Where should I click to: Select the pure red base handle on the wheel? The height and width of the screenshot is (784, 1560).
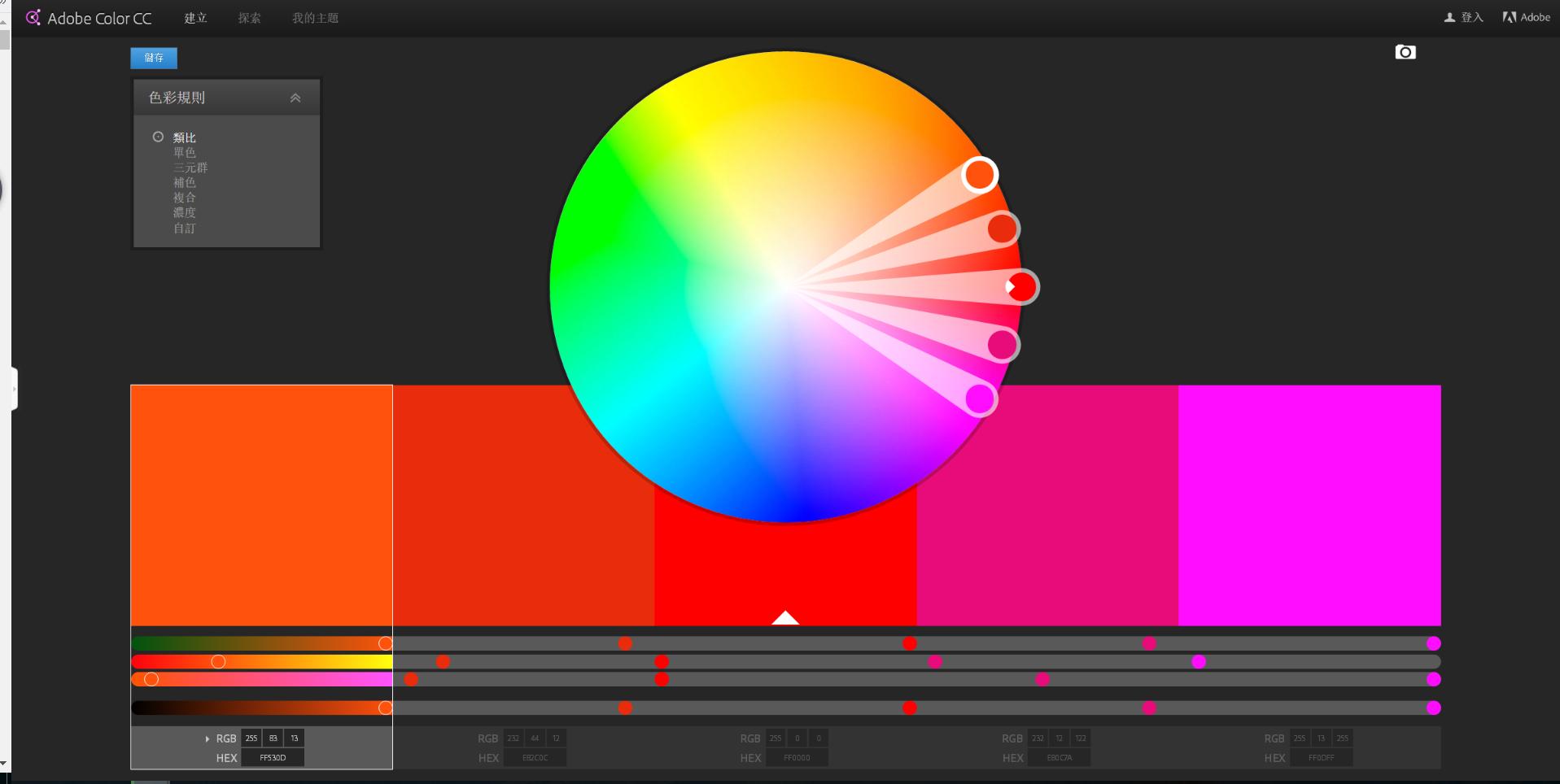click(x=1021, y=287)
